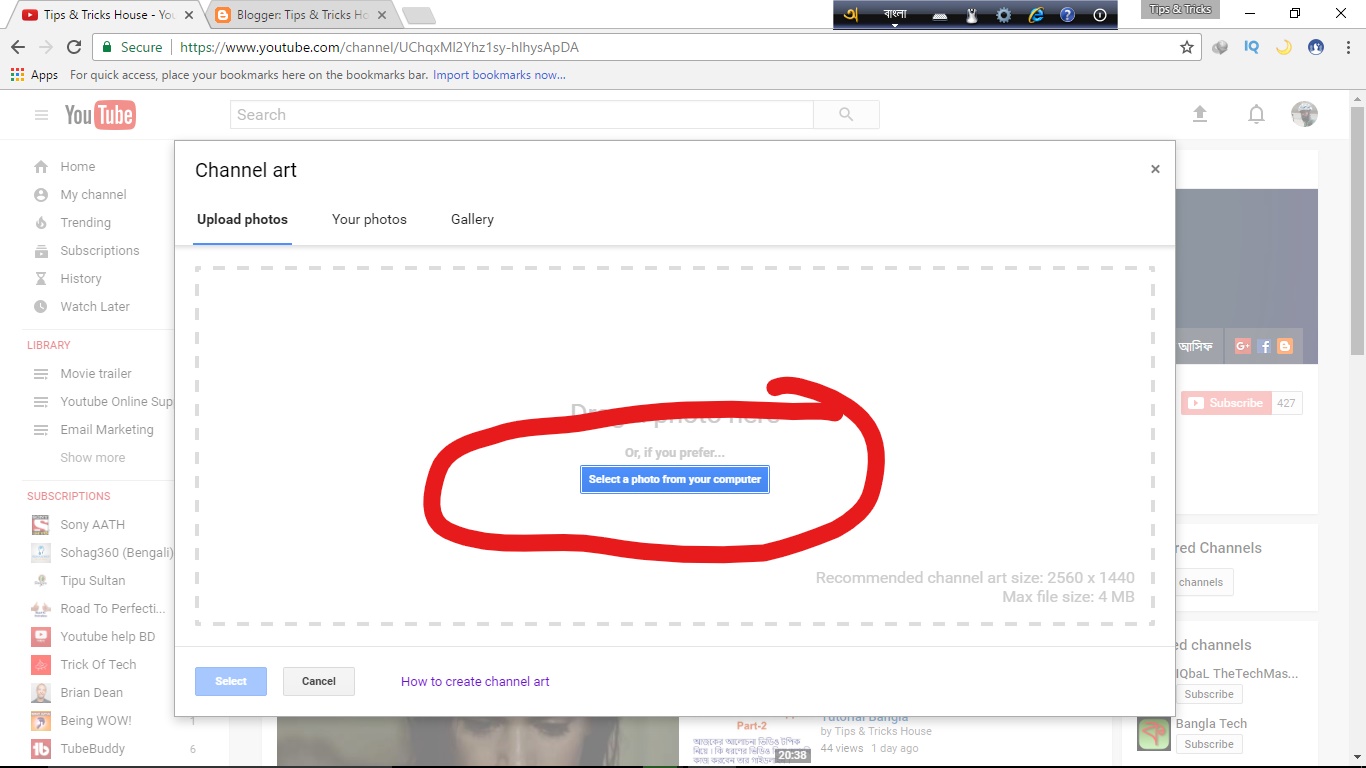Open Chrome's three-dot menu
Viewport: 1366px width, 768px height.
(1347, 47)
